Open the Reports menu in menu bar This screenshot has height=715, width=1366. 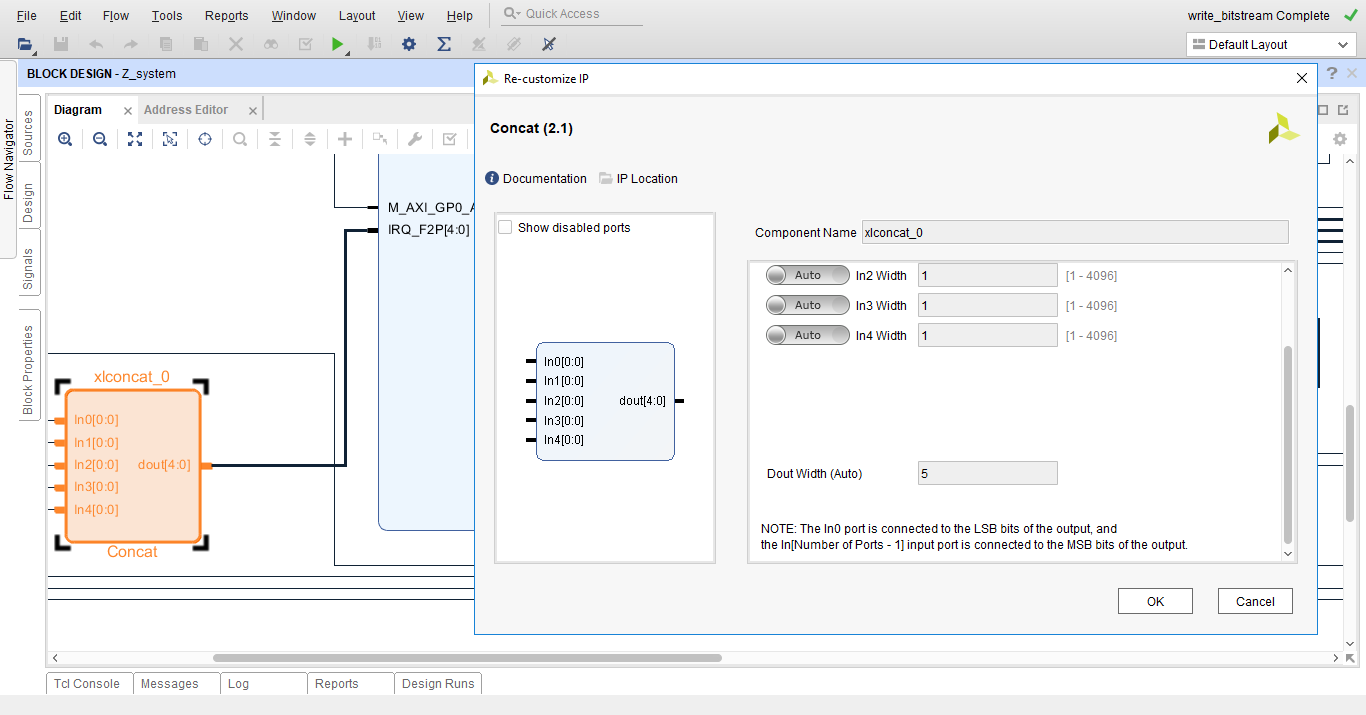click(227, 15)
